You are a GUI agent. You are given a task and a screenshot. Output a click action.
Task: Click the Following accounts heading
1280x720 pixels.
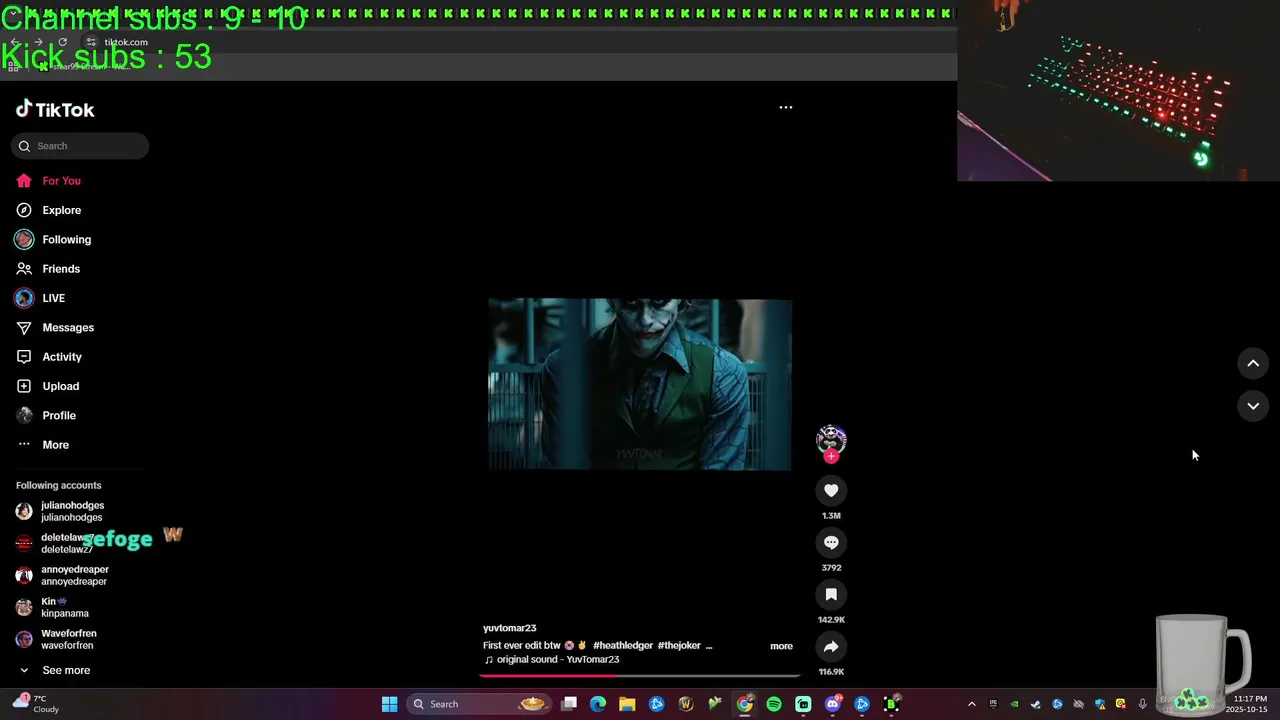58,485
